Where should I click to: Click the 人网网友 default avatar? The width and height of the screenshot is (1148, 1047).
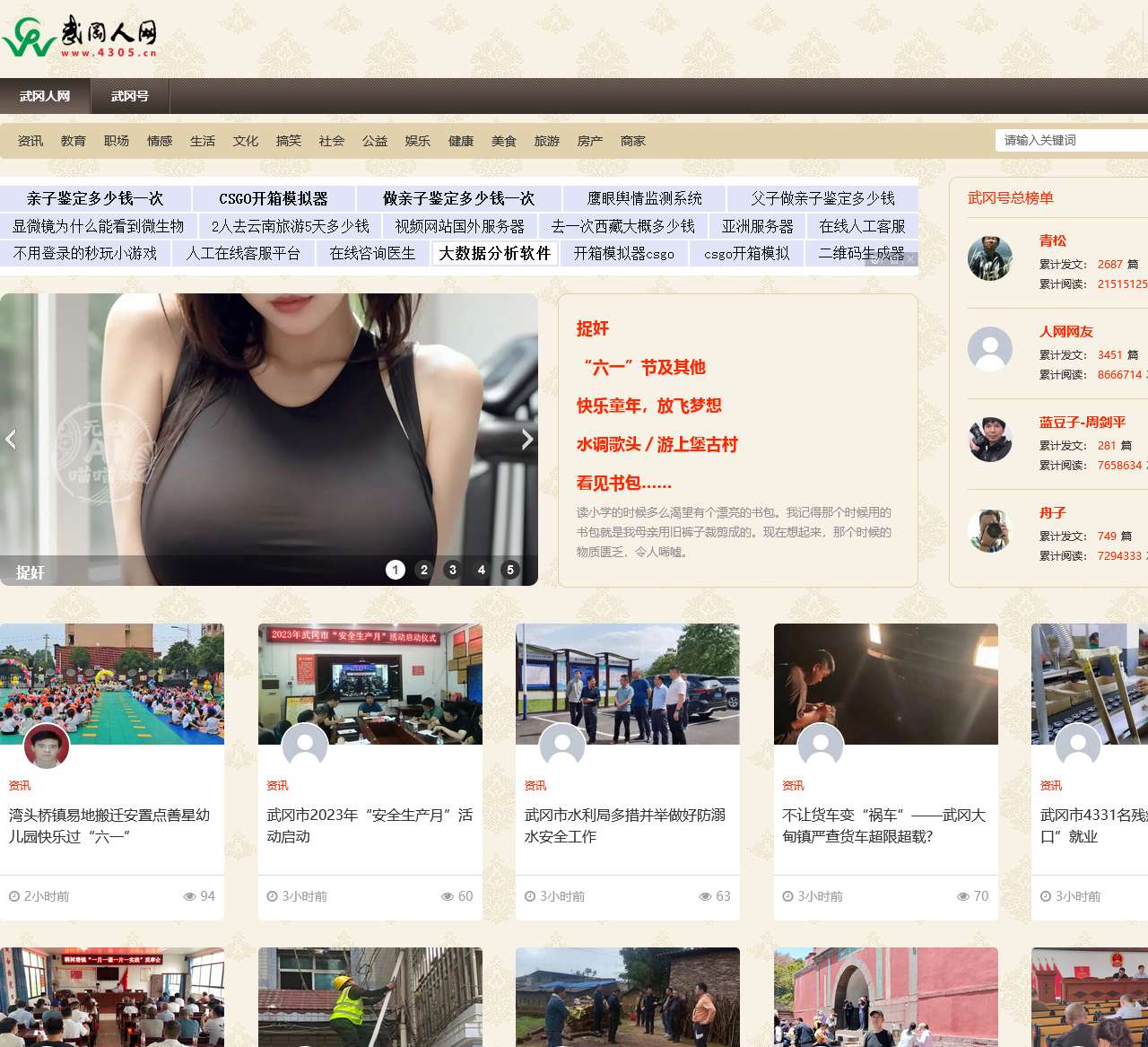coord(990,349)
